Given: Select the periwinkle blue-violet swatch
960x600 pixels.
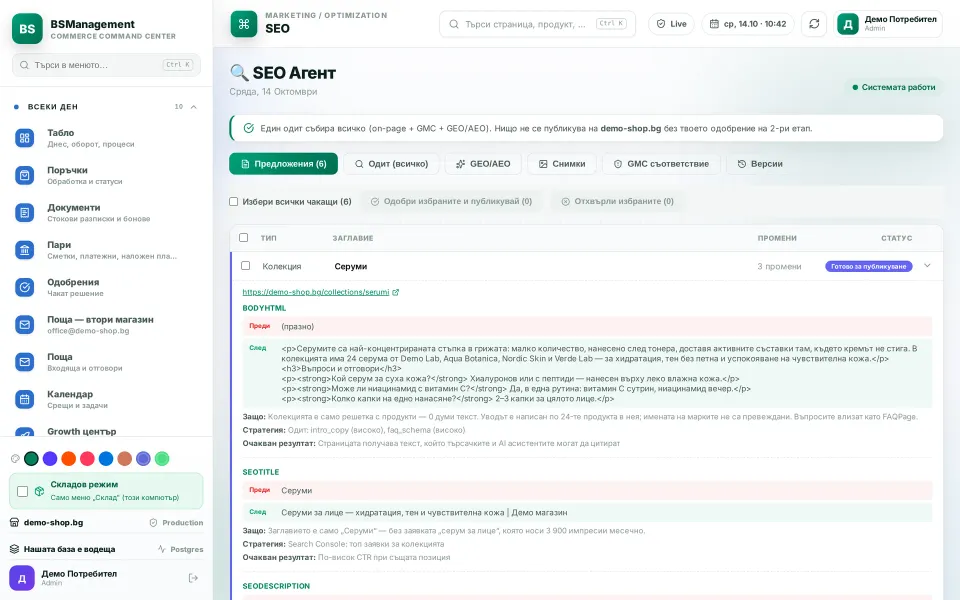Looking at the screenshot, I should coord(143,459).
